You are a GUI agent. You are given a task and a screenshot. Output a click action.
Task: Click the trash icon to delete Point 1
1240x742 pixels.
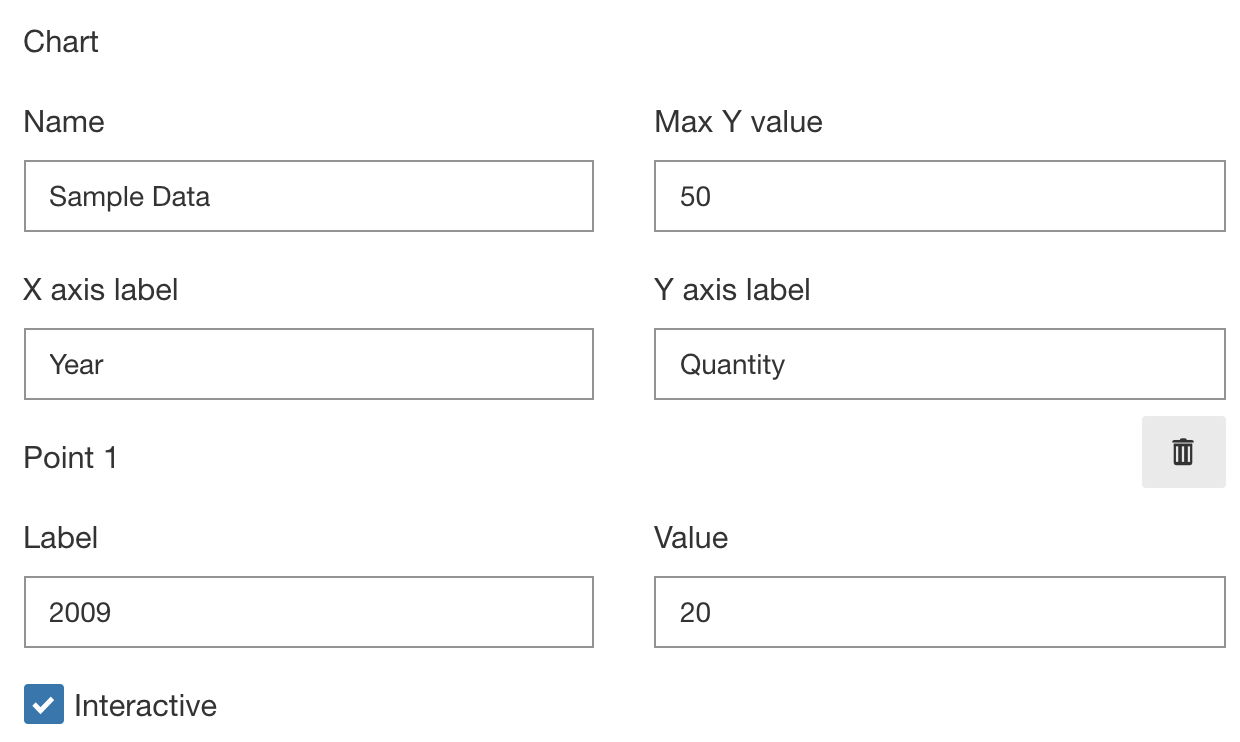coord(1184,452)
